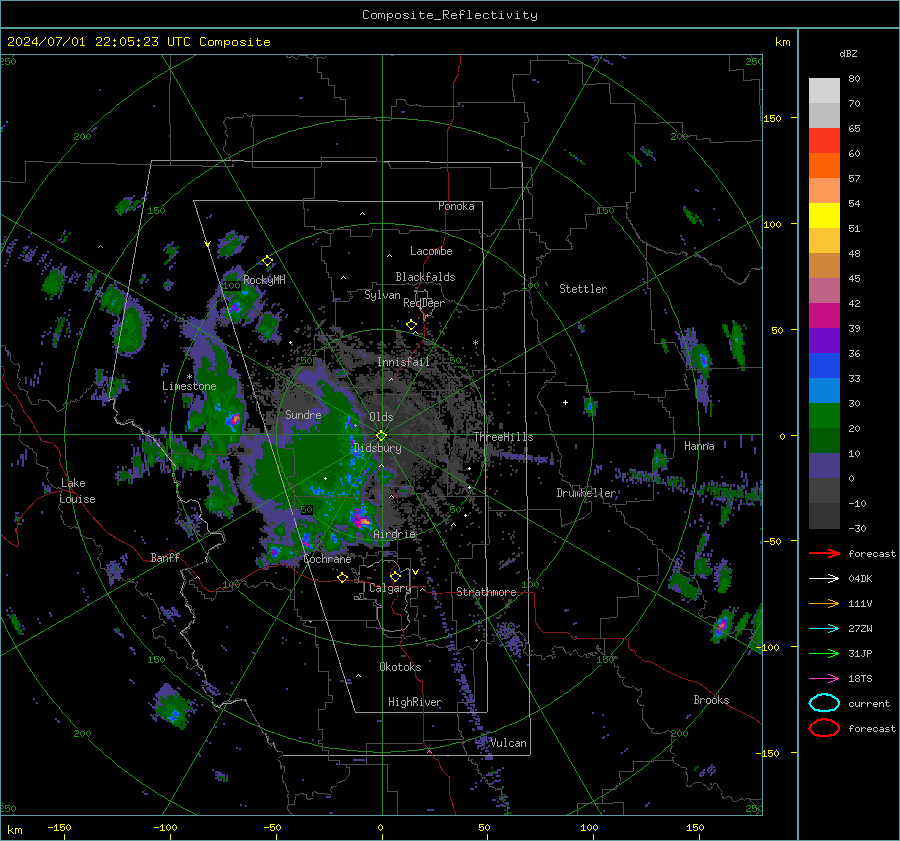Click the white 04DK arrow in legend

click(824, 578)
